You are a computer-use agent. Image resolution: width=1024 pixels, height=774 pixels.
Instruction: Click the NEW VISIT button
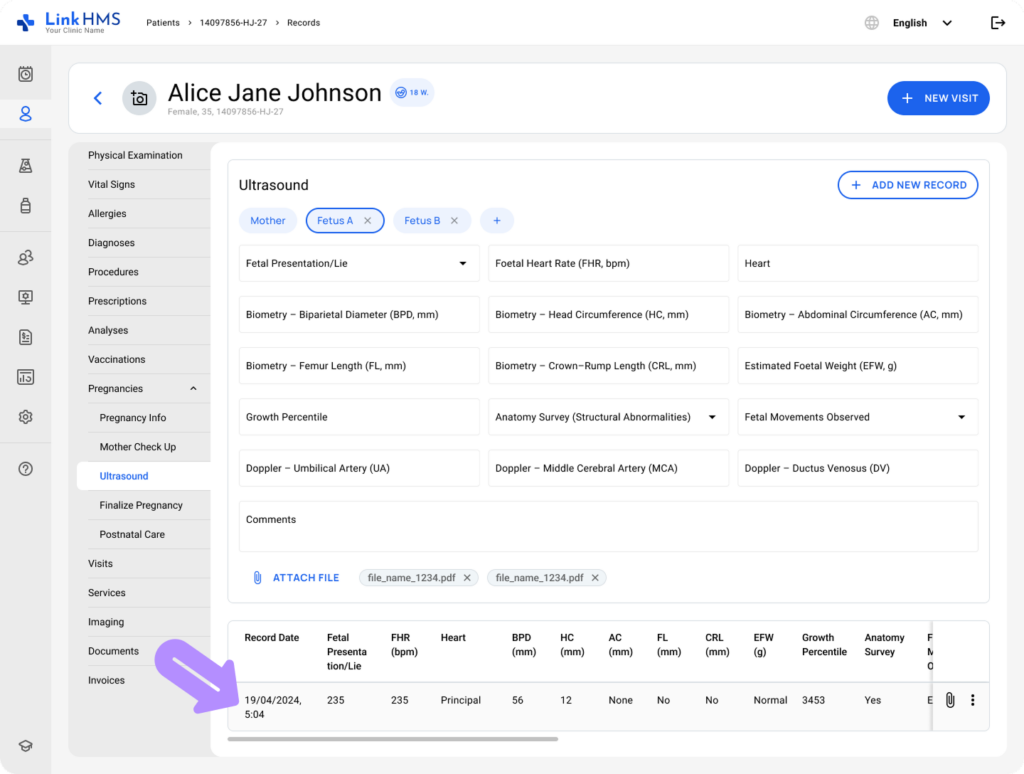tap(938, 98)
